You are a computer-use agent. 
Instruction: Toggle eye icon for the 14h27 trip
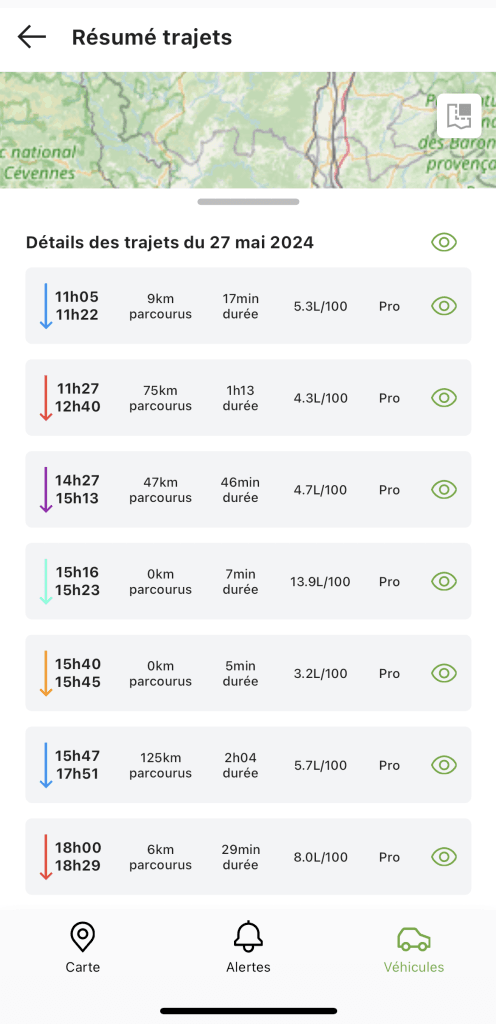444,489
